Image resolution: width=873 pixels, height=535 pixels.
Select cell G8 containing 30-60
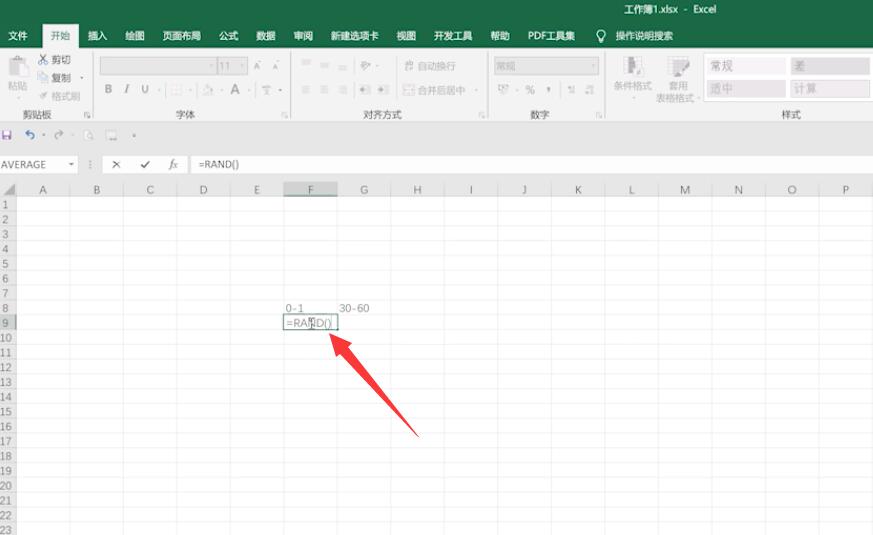tap(364, 308)
